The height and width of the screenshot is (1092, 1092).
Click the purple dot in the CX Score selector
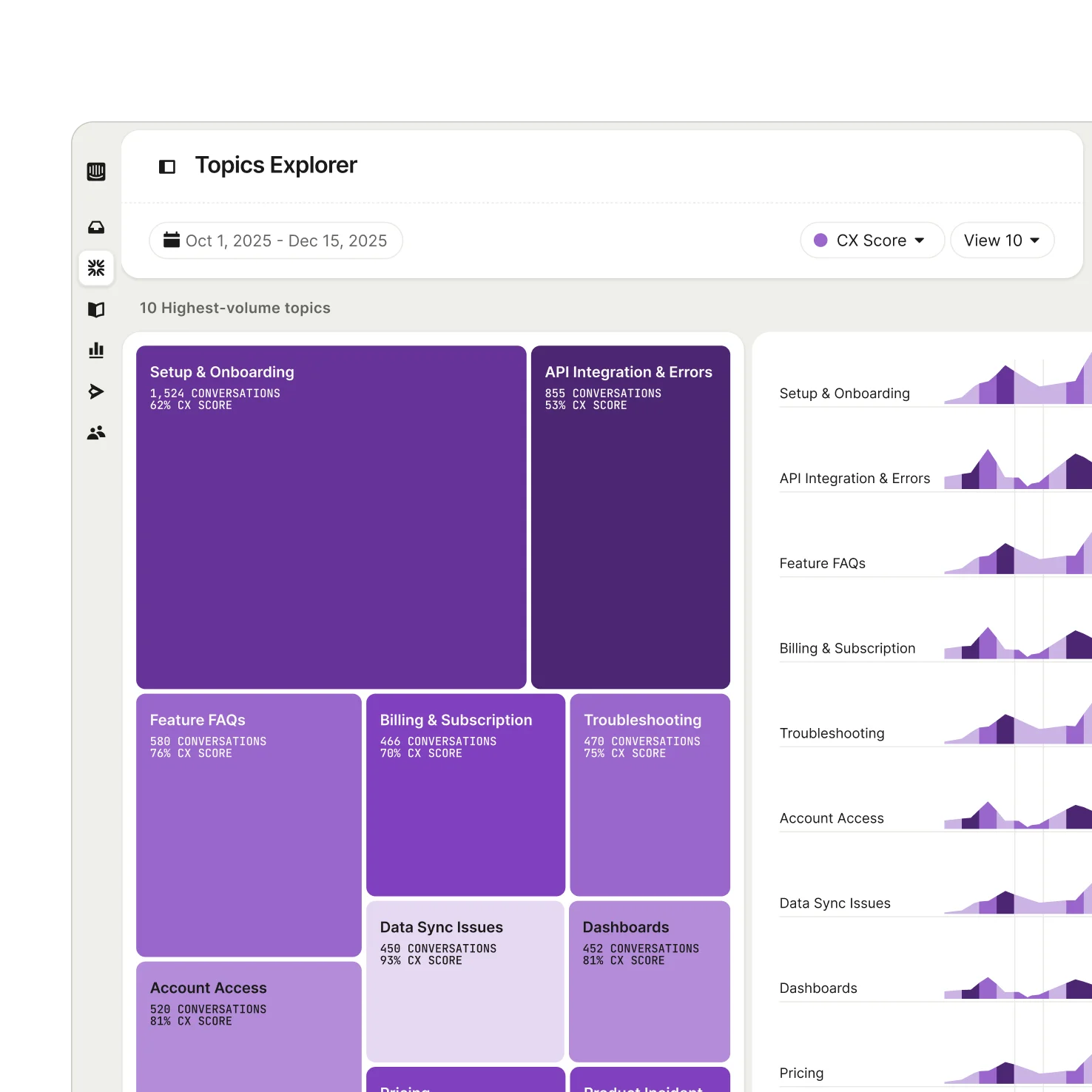click(x=821, y=240)
